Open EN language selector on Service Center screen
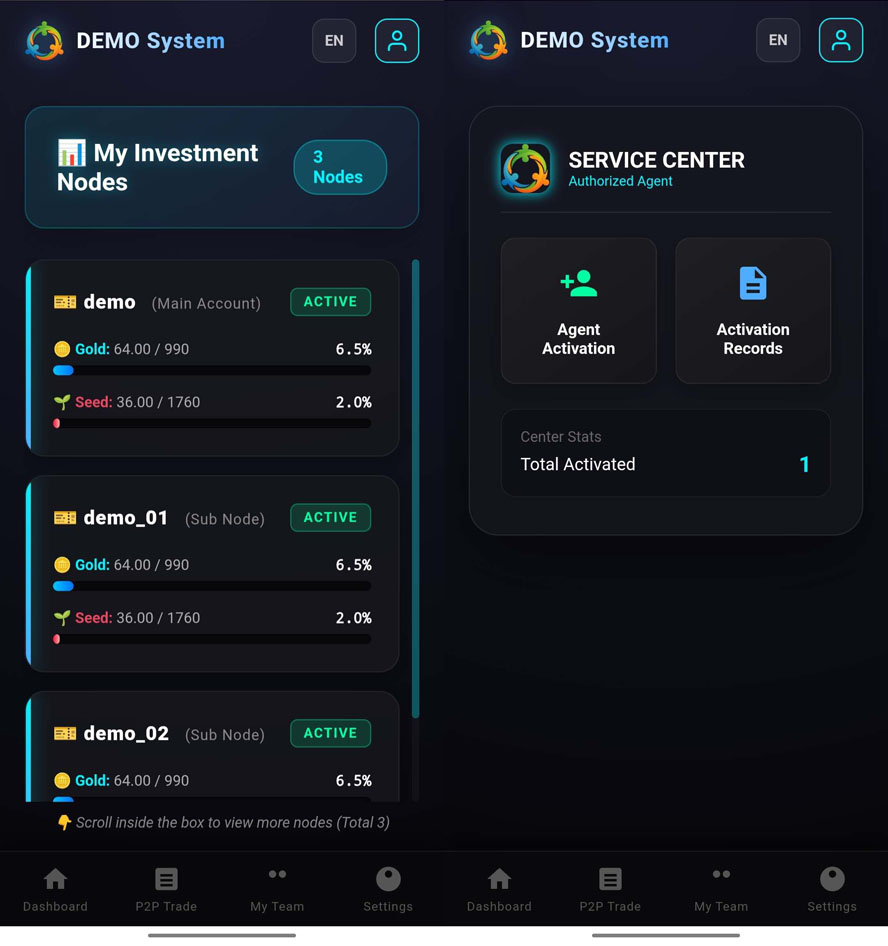The height and width of the screenshot is (946, 888). point(777,41)
